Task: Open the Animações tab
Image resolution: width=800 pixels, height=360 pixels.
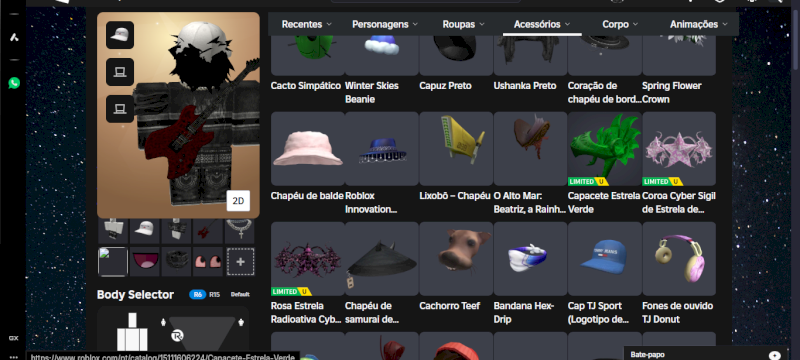Action: [x=699, y=24]
